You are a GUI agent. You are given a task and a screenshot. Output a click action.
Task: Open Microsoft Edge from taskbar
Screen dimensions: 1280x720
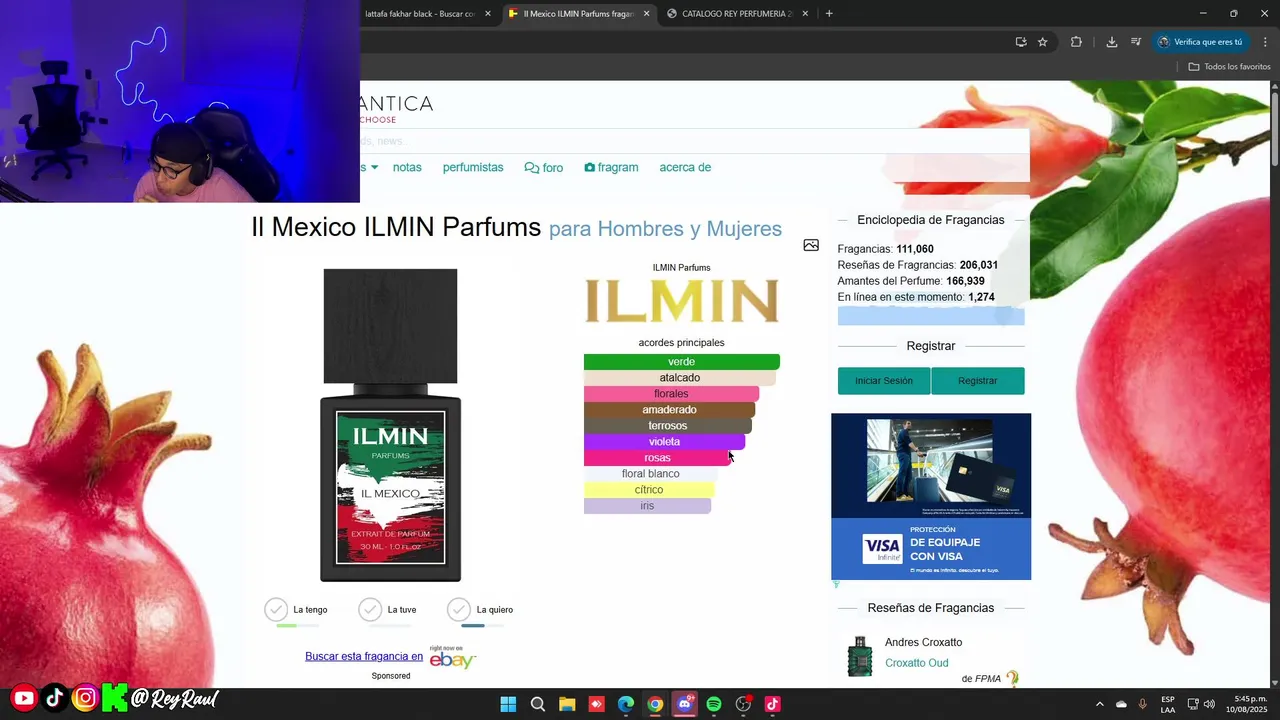(x=626, y=704)
